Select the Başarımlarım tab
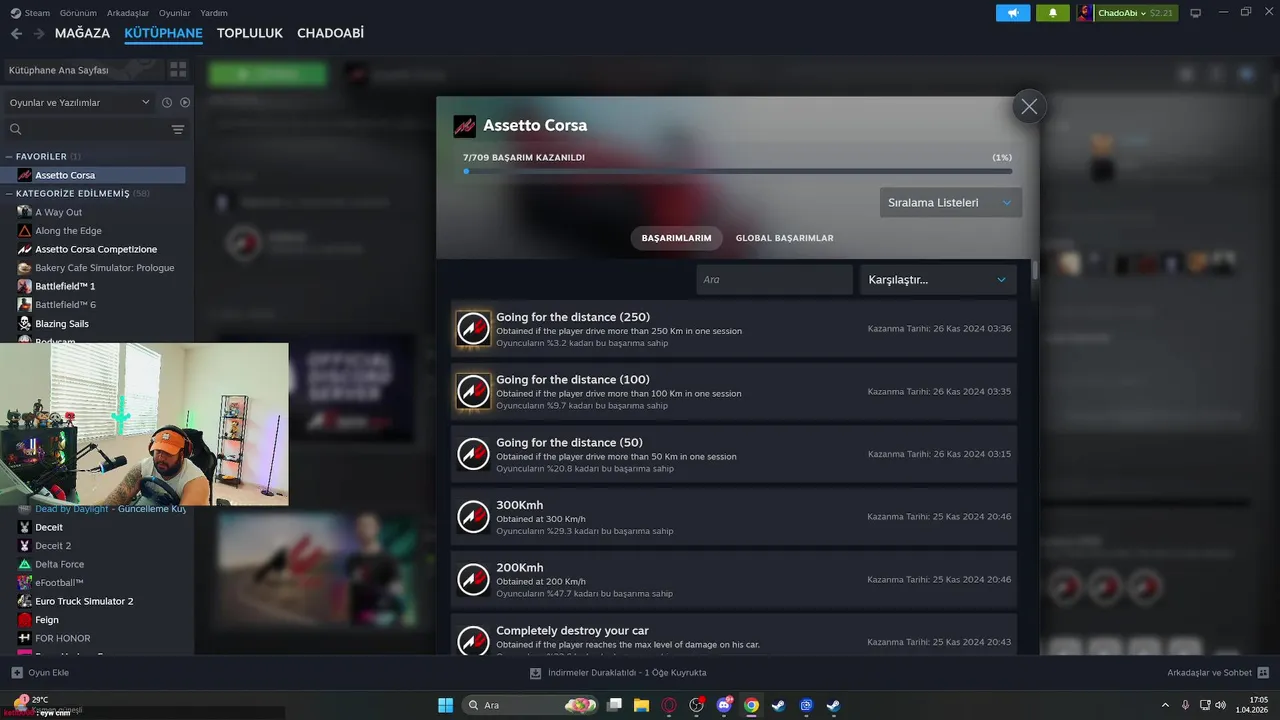Viewport: 1280px width, 720px height. [x=676, y=238]
